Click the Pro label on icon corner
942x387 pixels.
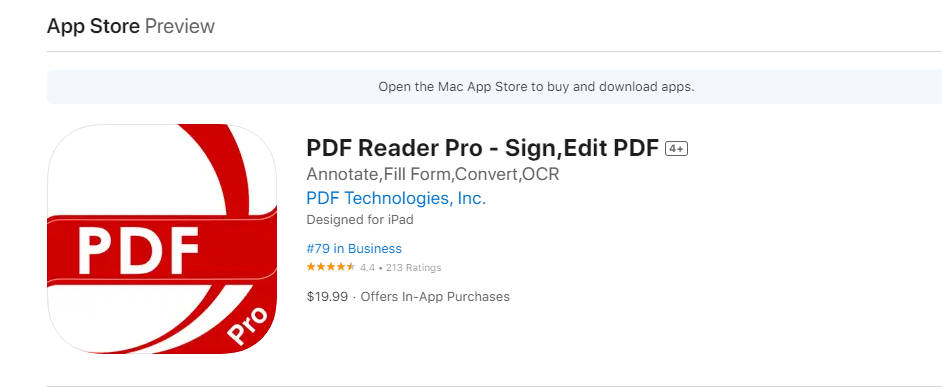248,327
